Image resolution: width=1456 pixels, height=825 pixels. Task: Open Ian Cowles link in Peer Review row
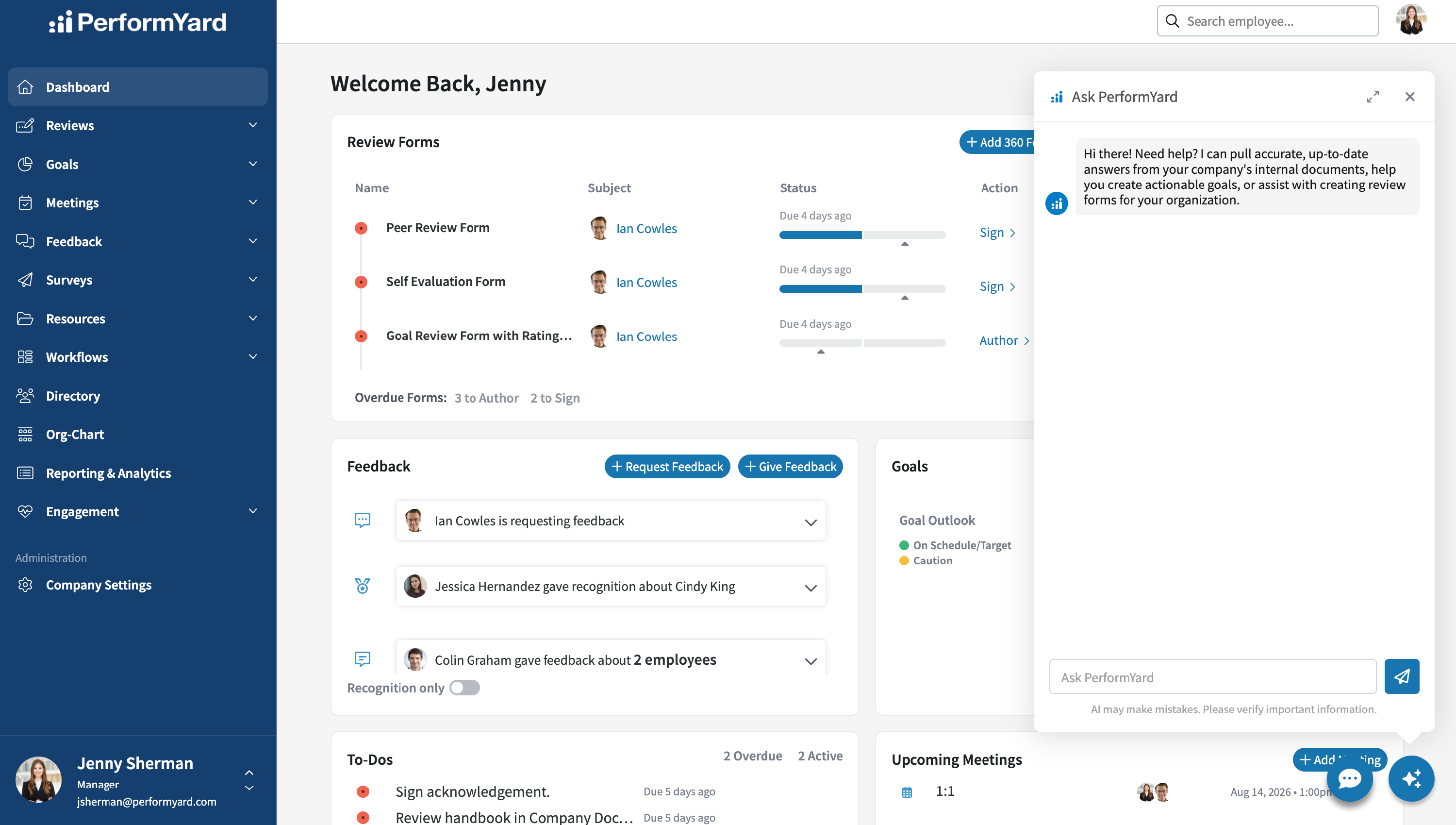coord(646,228)
